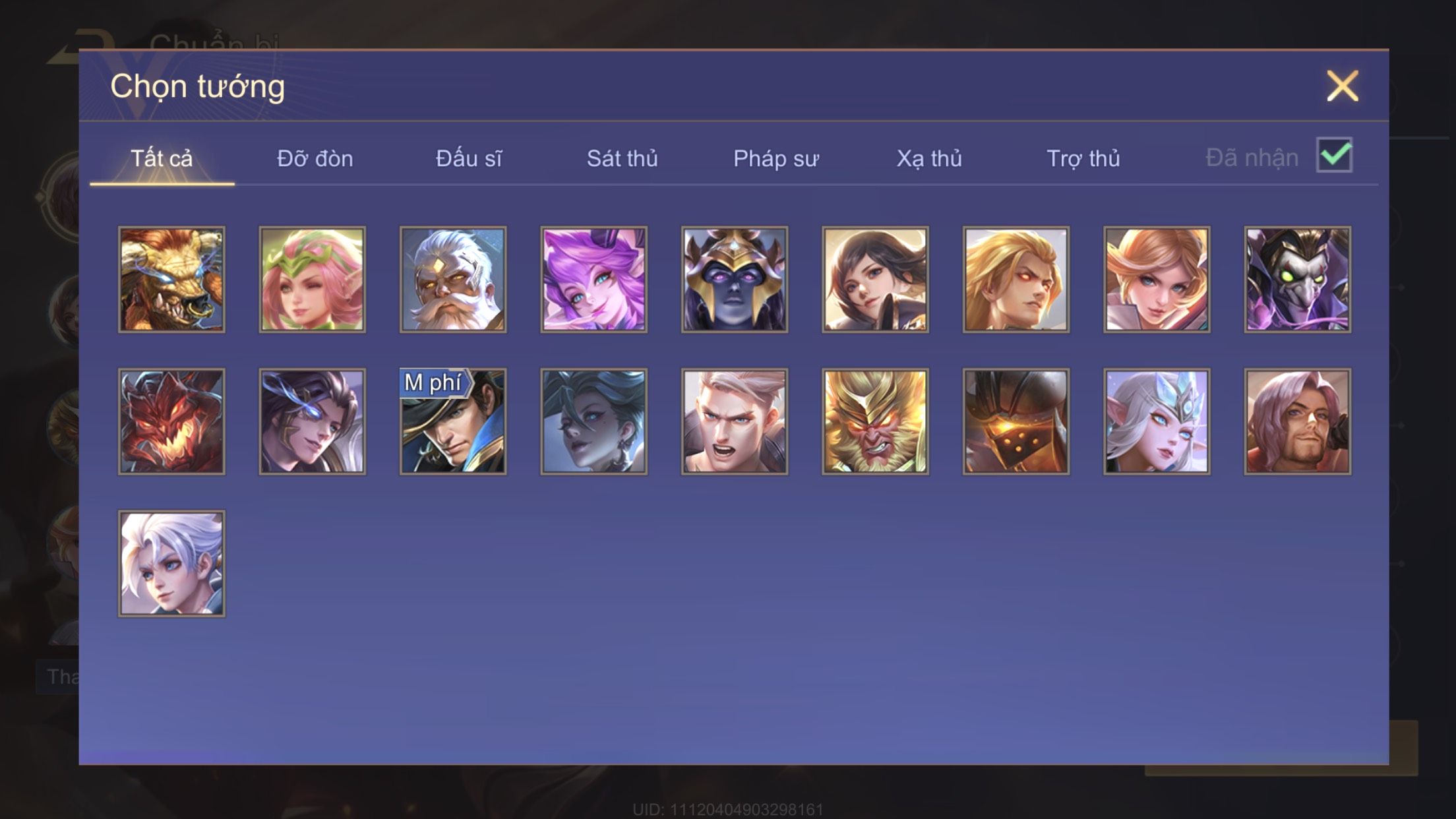Viewport: 1456px width, 819px height.
Task: Pick the red fire demon hero portrait
Action: [171, 421]
